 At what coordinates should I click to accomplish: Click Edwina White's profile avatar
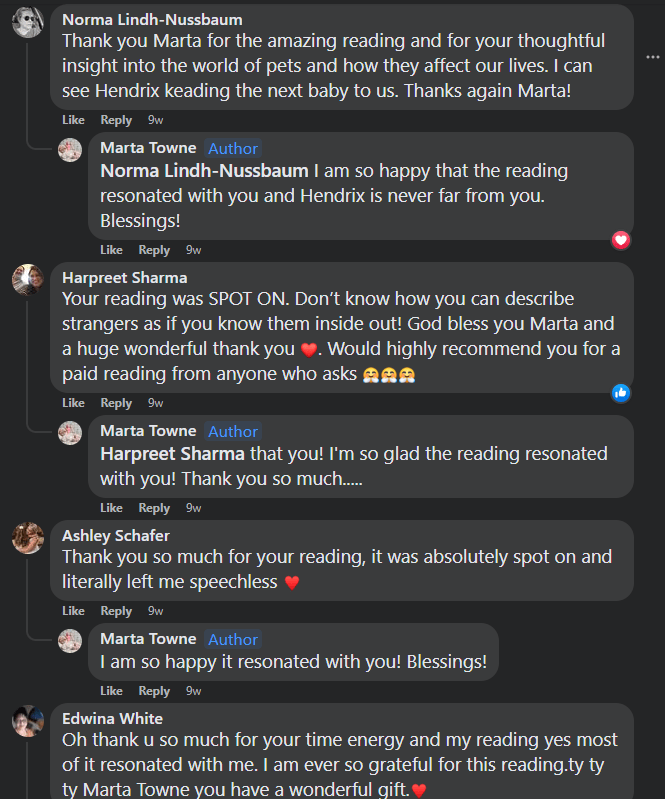coord(27,721)
